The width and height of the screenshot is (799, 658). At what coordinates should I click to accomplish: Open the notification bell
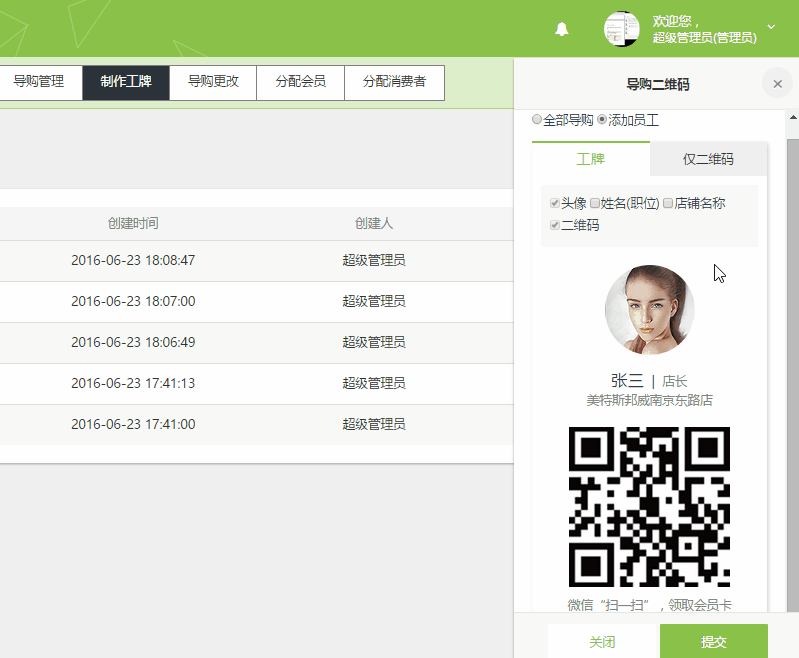pyautogui.click(x=562, y=29)
